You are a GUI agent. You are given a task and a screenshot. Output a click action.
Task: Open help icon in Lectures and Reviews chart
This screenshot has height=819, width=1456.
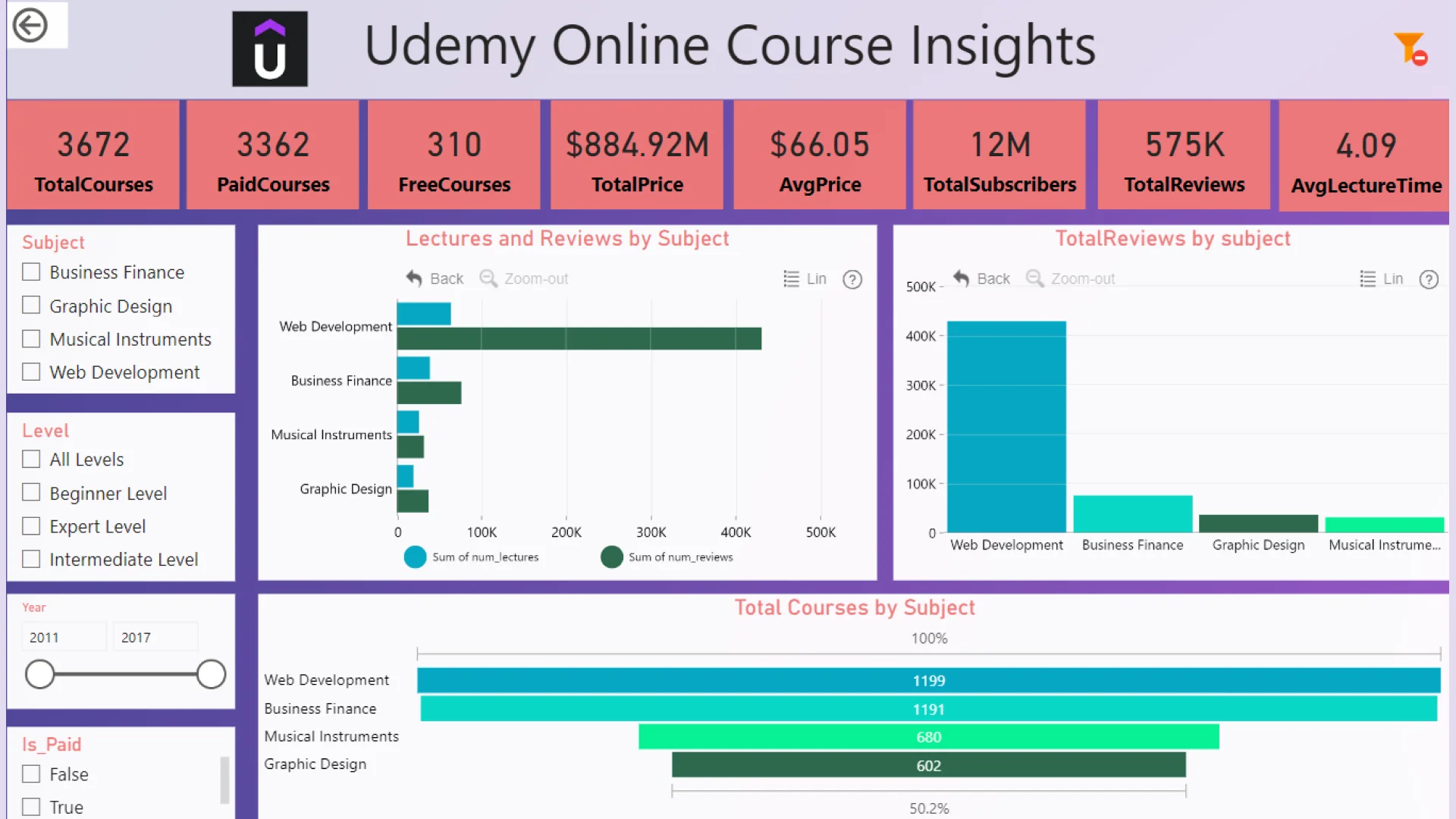852,280
